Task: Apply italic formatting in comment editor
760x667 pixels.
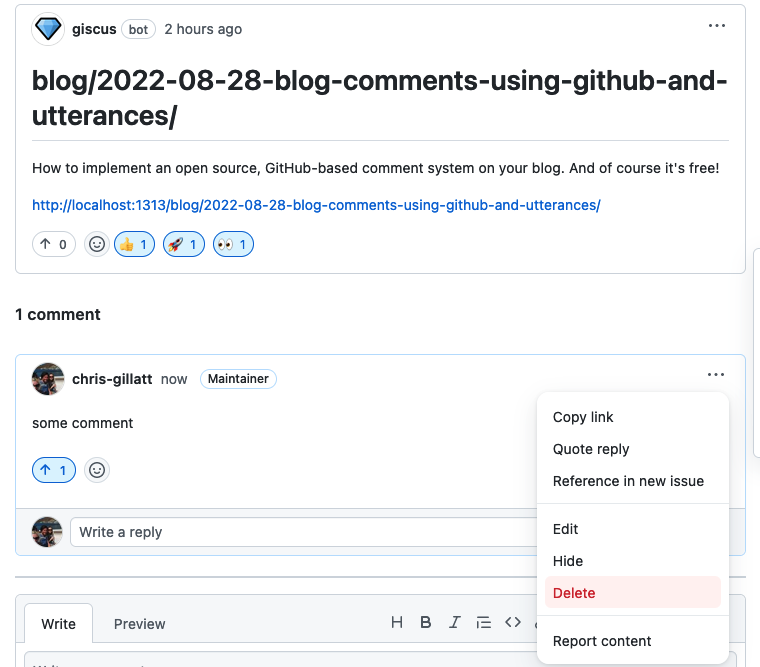Action: pyautogui.click(x=455, y=622)
